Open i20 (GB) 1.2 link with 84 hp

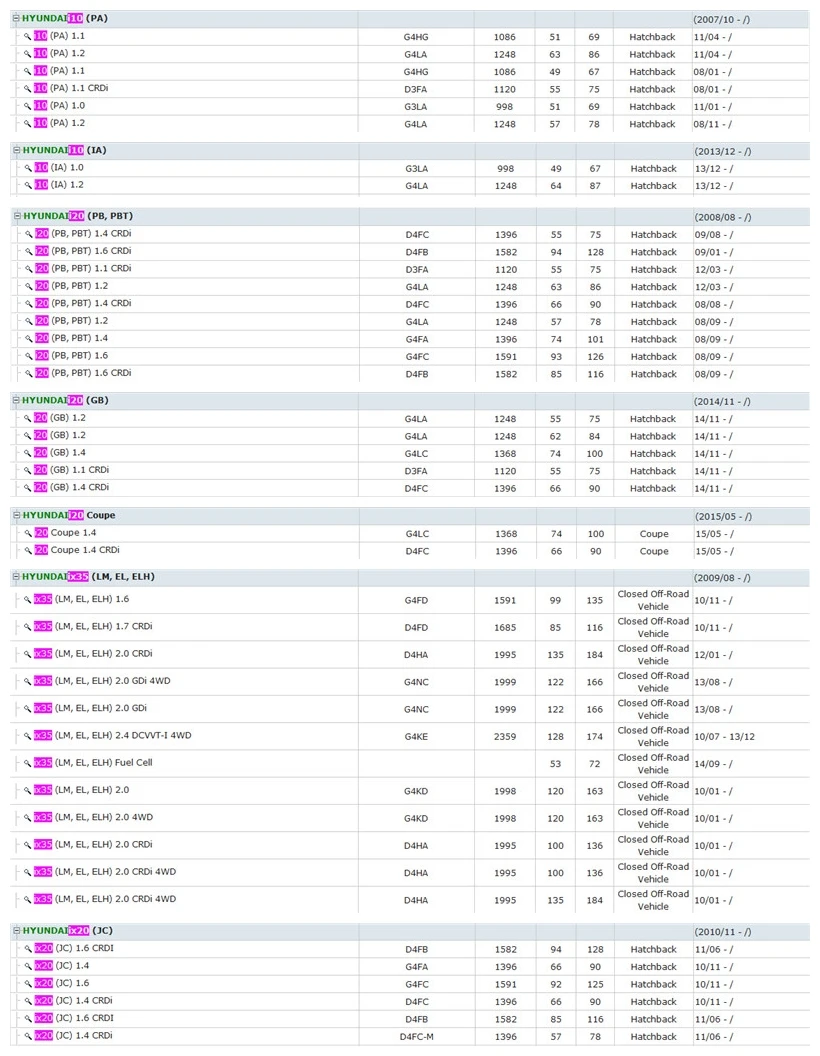[60, 436]
